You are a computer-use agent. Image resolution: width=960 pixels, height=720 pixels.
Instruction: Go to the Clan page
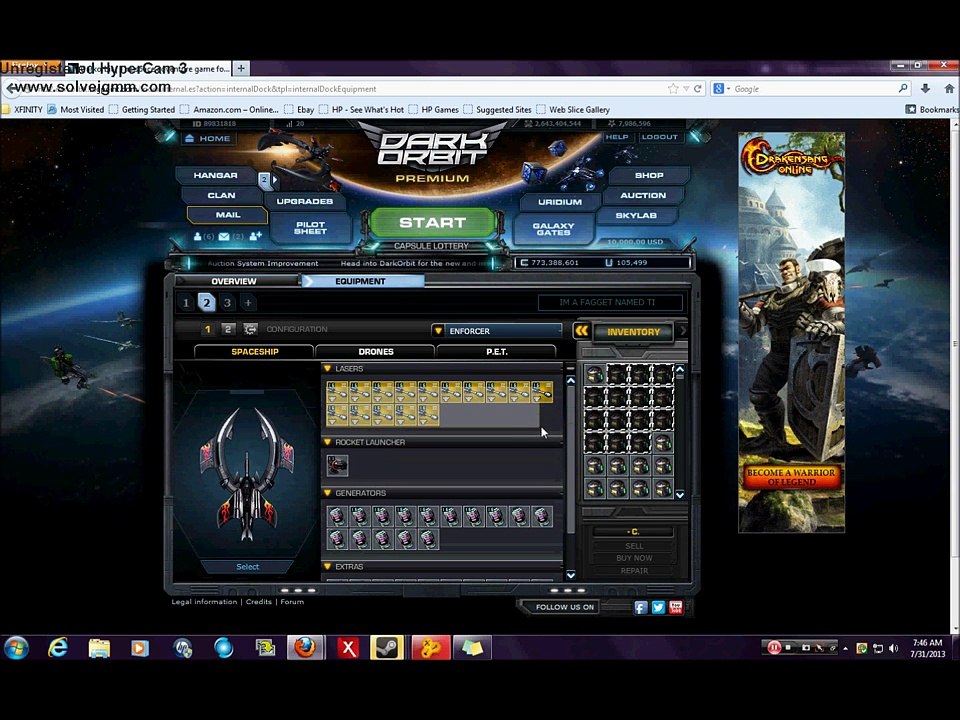[x=221, y=195]
